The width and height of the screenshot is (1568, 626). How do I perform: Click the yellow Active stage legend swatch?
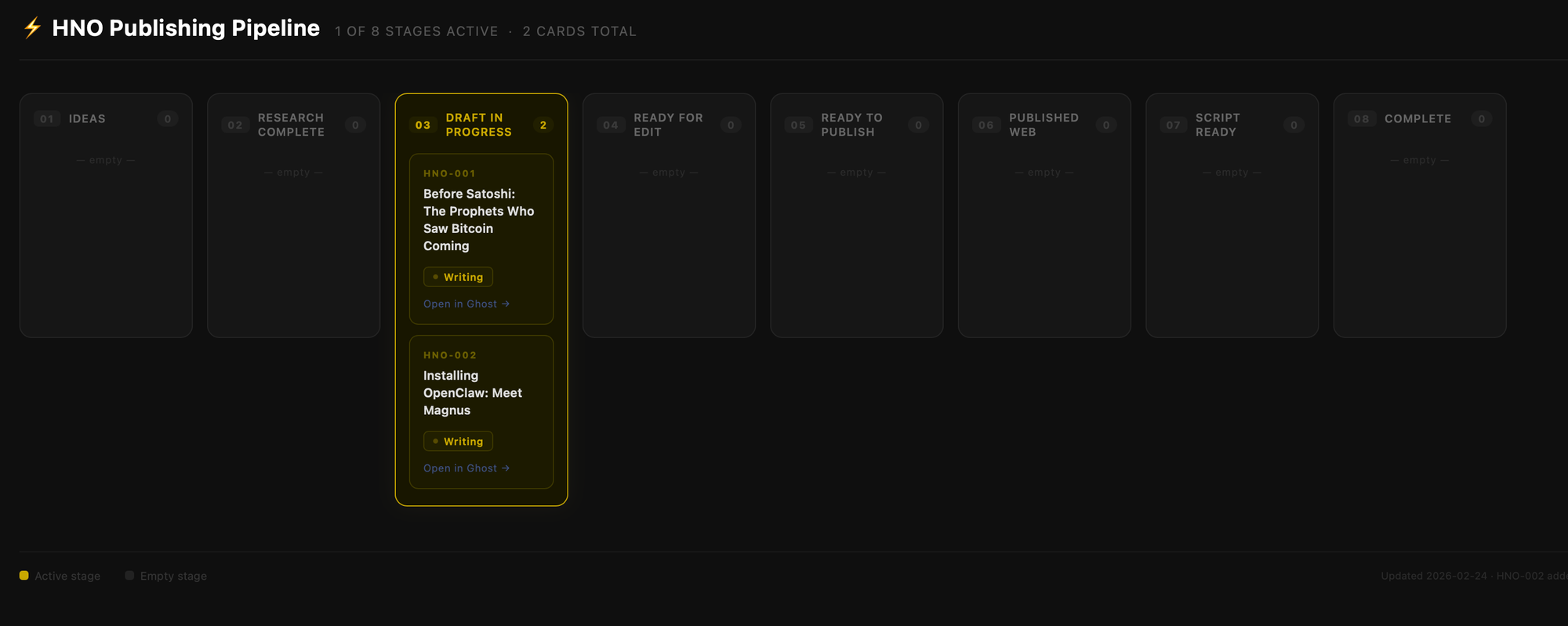click(24, 576)
